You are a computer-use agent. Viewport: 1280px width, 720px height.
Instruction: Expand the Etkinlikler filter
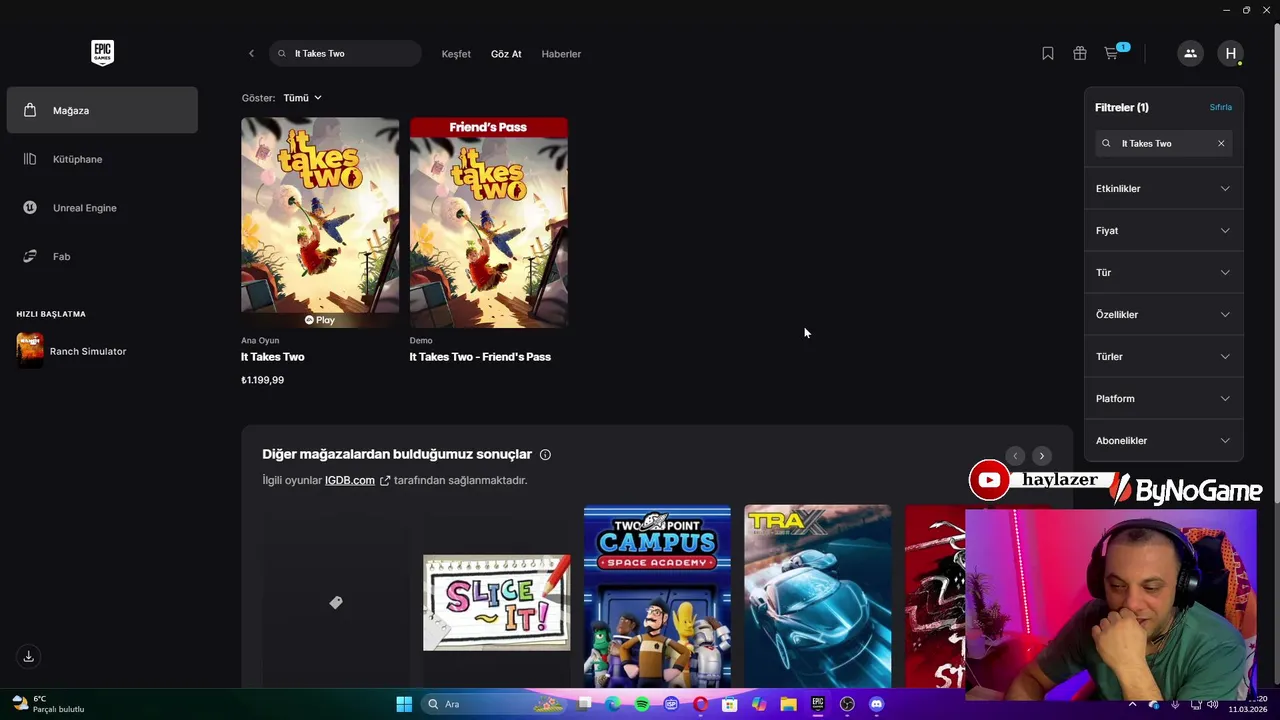tap(1164, 188)
